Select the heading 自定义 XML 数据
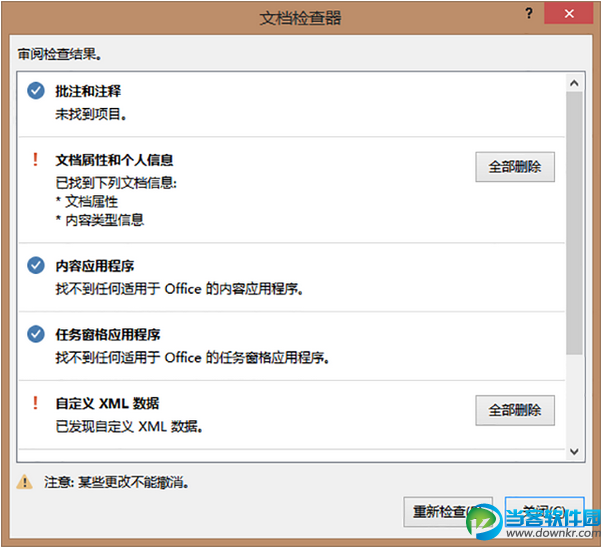This screenshot has height=547, width=602. [x=107, y=403]
